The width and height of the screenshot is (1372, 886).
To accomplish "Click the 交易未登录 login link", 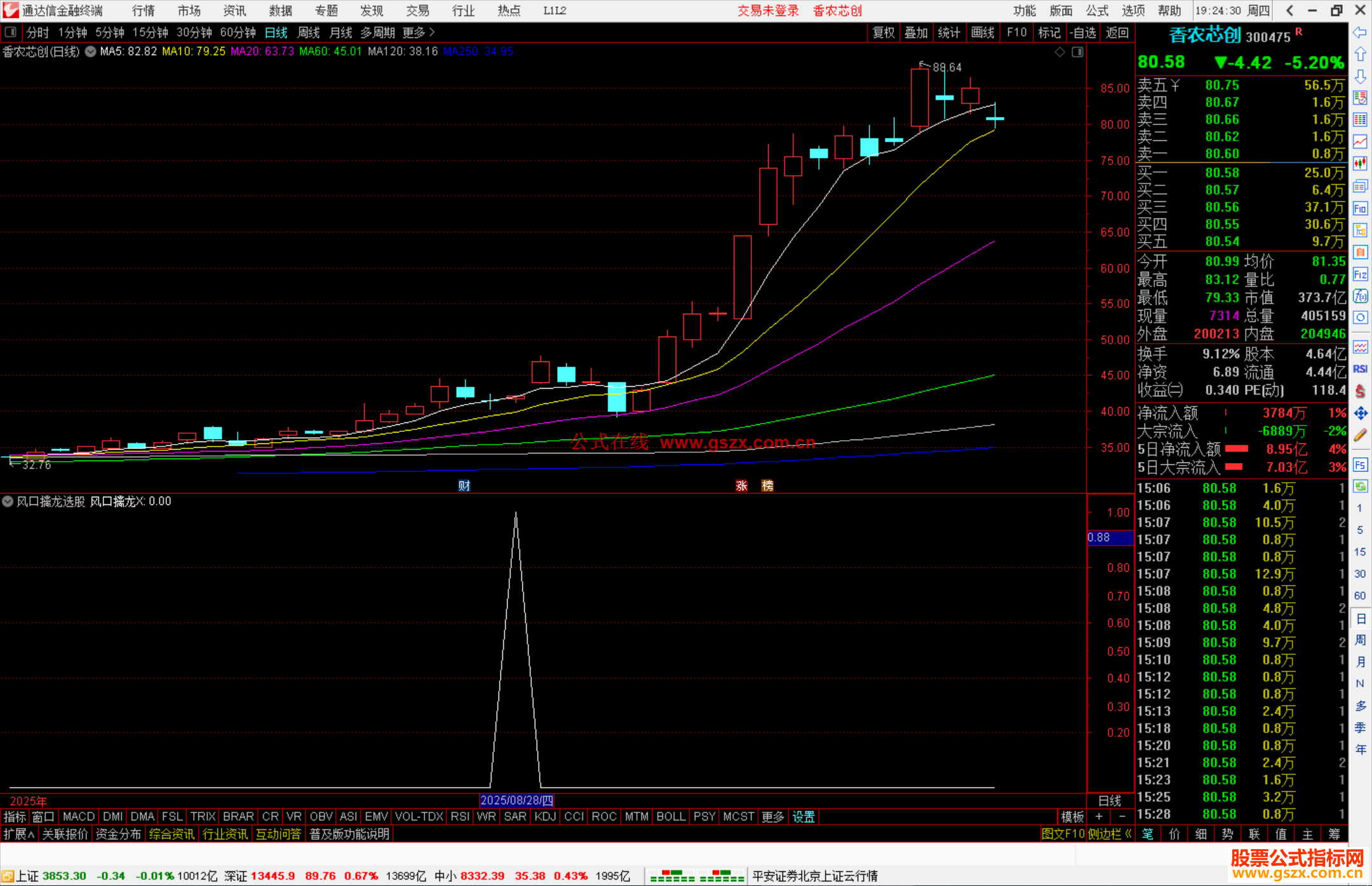I will click(x=768, y=11).
